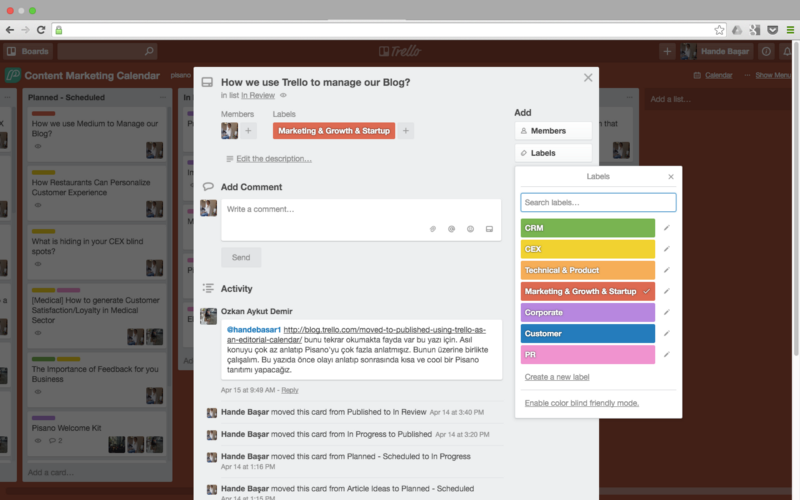Open the Calendar view link
This screenshot has height=500, width=800.
point(713,76)
